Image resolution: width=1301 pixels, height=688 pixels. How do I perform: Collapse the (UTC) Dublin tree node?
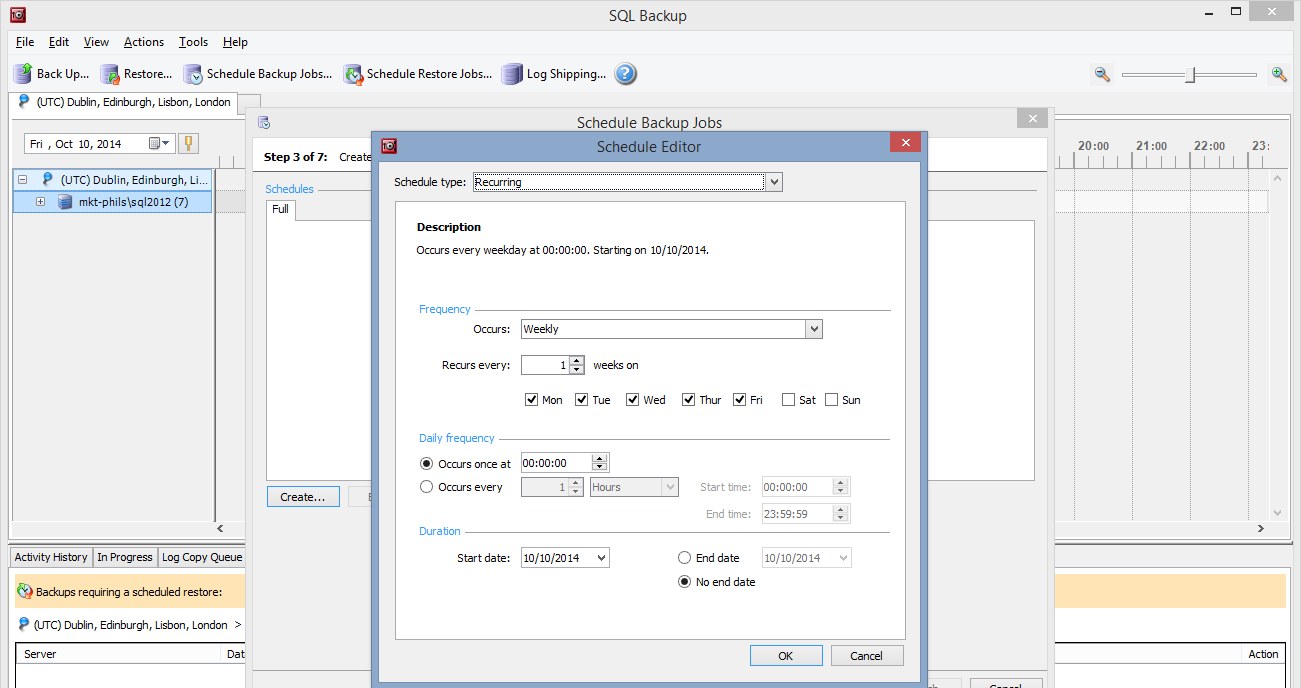tap(21, 180)
